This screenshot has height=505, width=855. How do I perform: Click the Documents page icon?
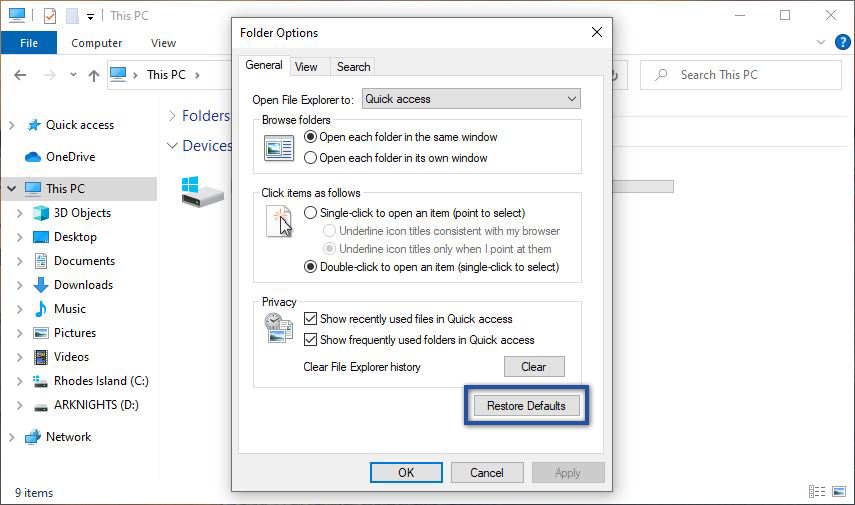tap(41, 261)
